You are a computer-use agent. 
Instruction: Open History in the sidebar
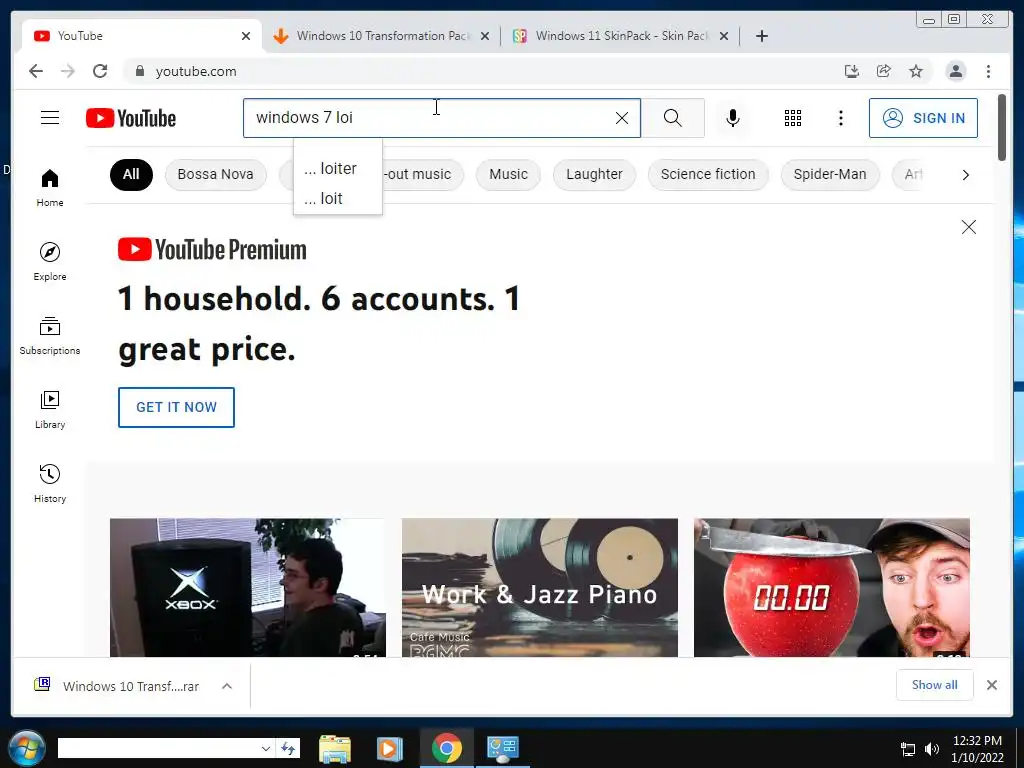pyautogui.click(x=50, y=483)
